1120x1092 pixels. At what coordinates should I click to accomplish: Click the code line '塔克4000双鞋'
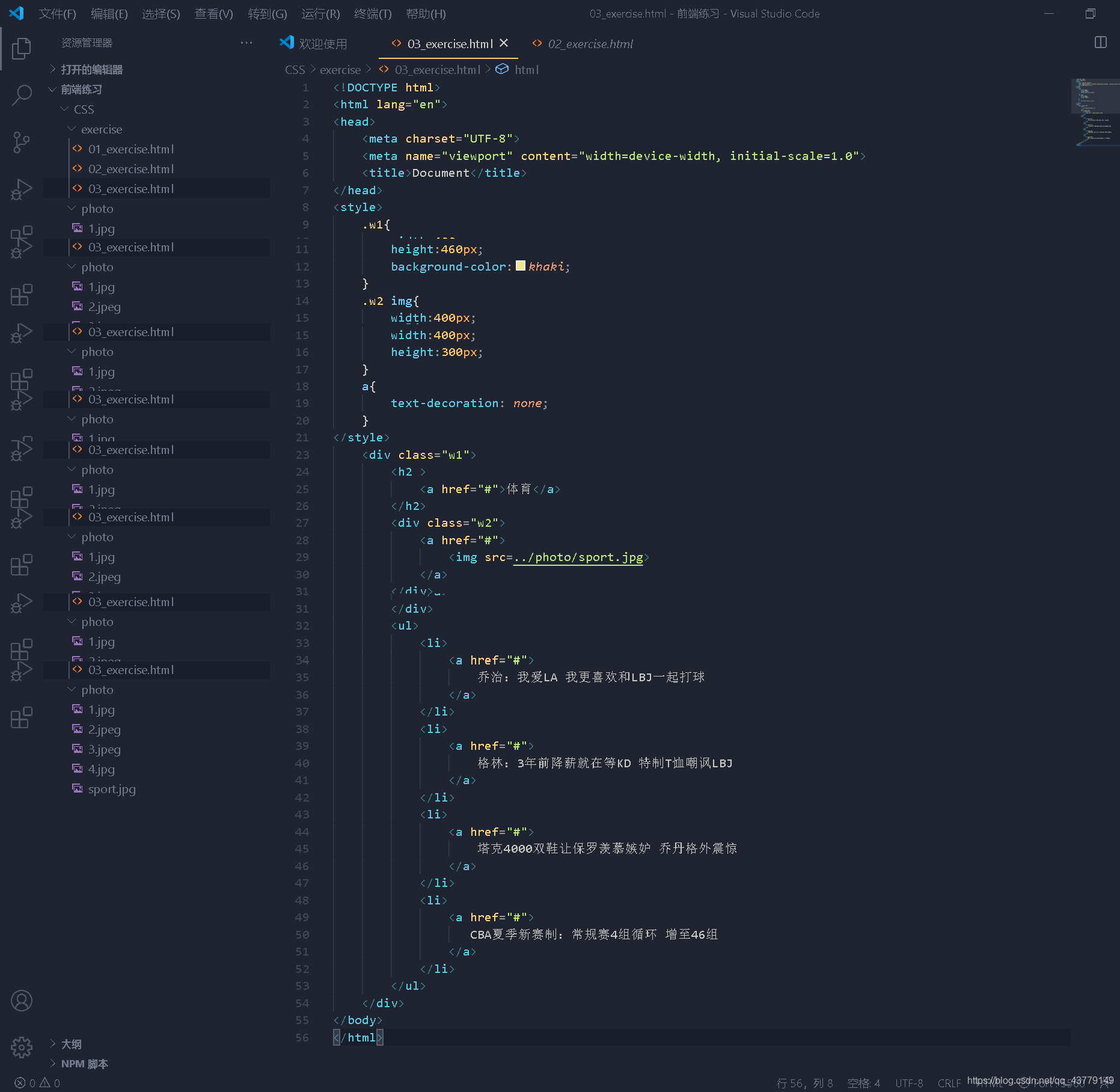click(x=607, y=848)
